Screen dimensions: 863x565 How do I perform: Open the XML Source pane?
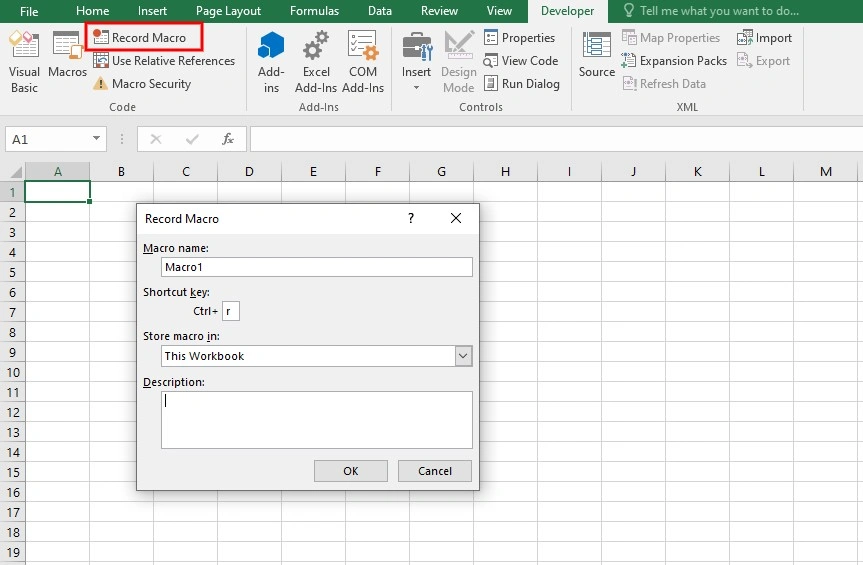coord(597,55)
